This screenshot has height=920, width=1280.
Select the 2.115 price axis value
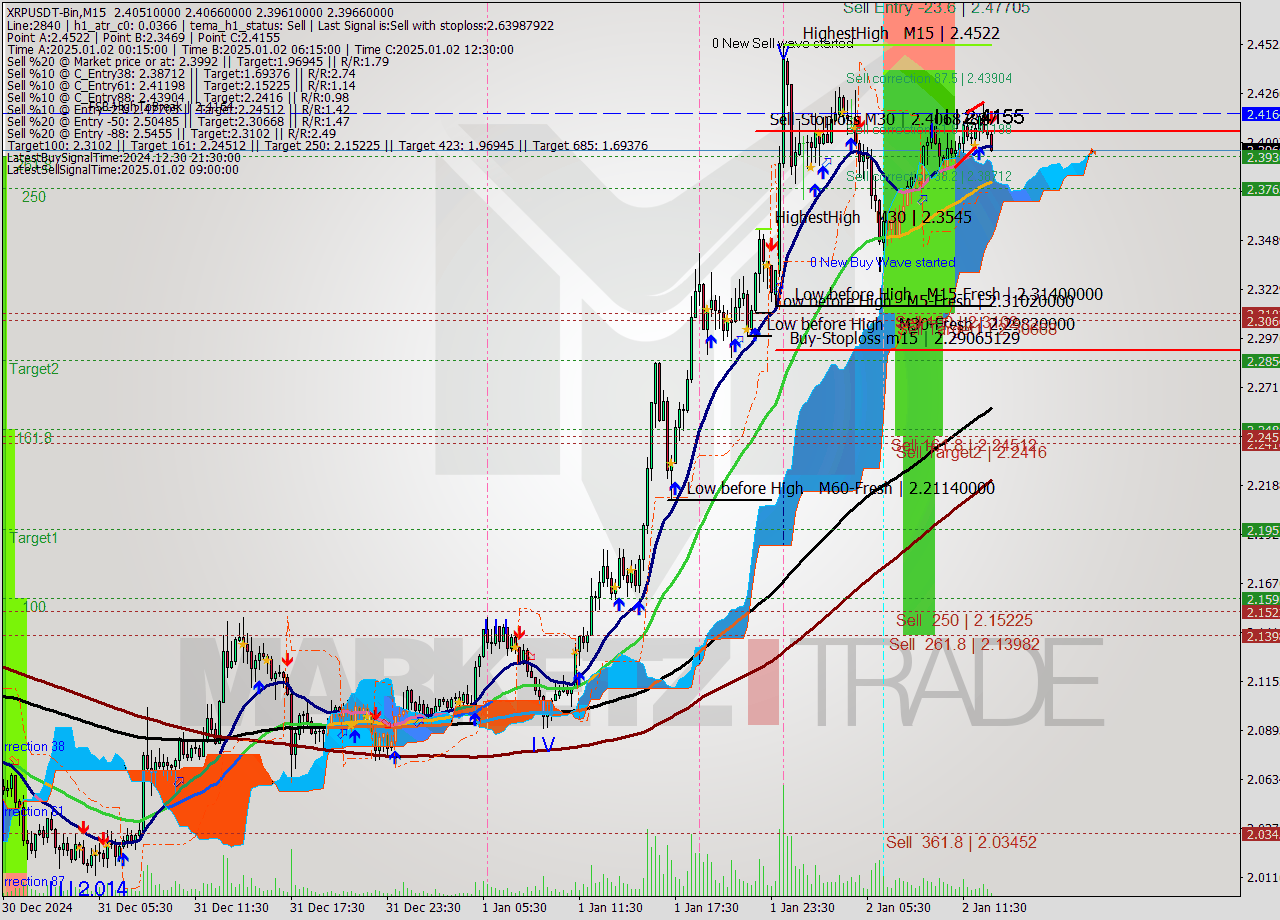(1262, 681)
